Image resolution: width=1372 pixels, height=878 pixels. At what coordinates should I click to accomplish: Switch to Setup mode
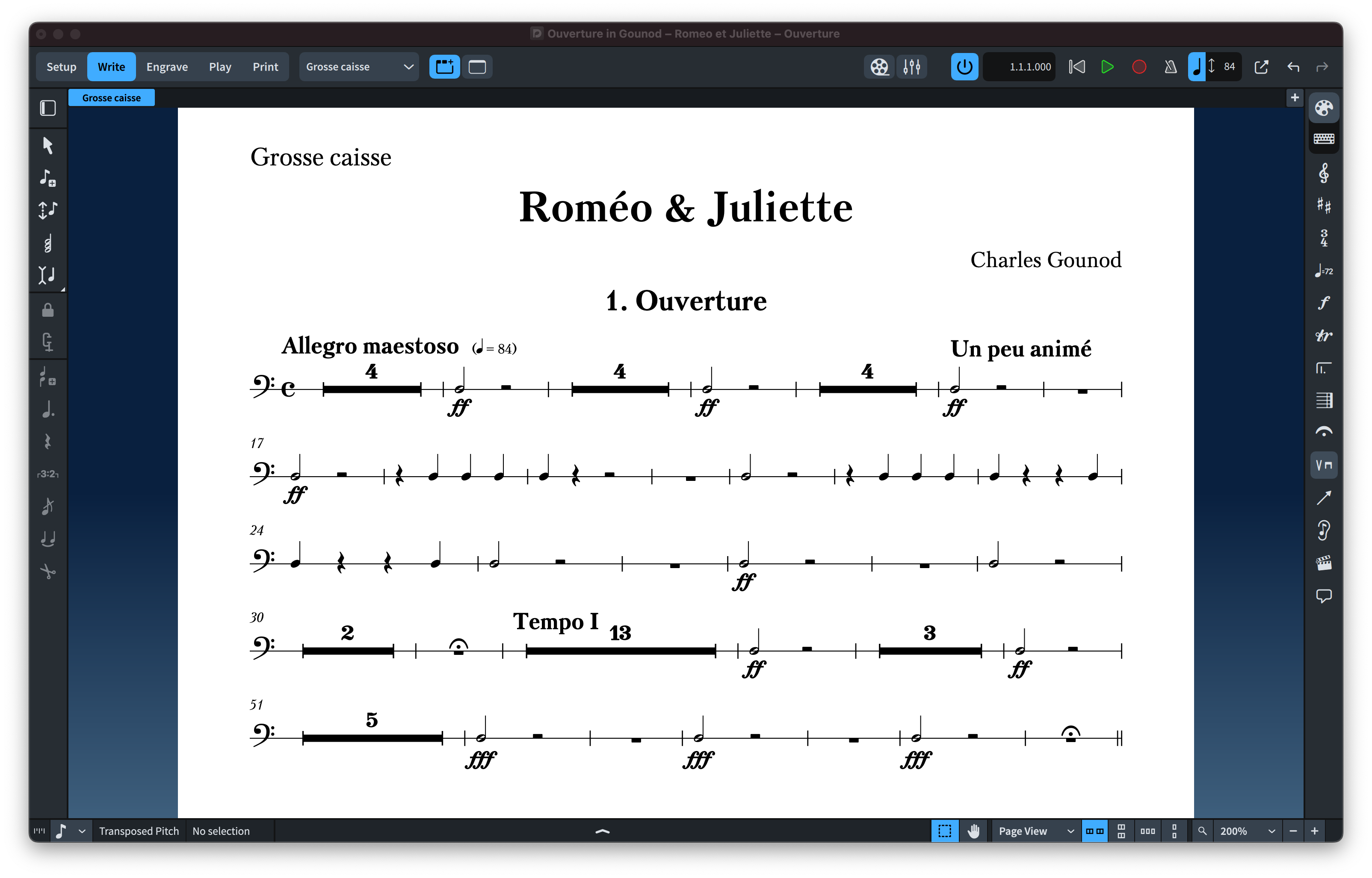tap(61, 67)
